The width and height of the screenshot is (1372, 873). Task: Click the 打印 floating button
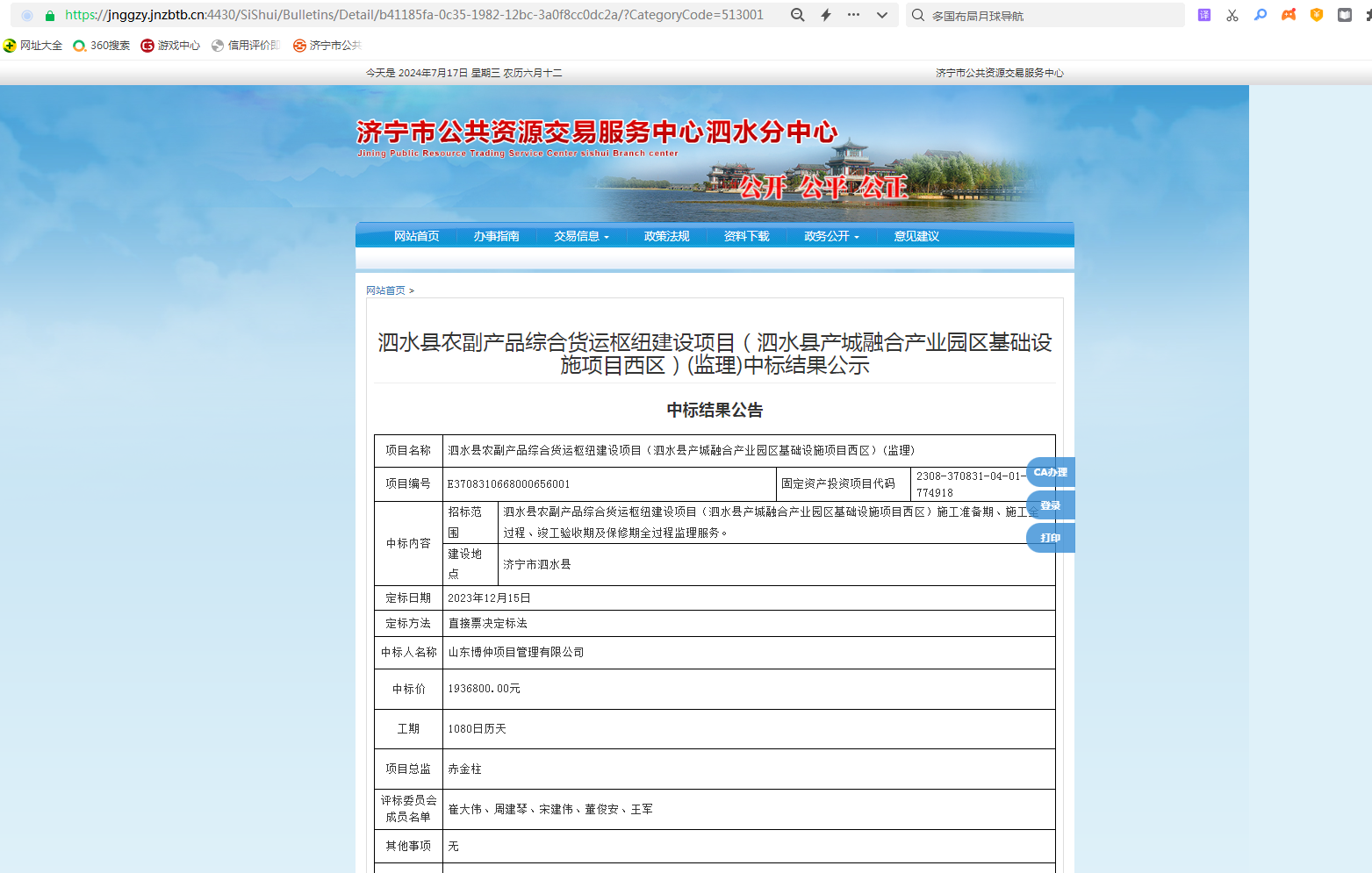(x=1050, y=538)
